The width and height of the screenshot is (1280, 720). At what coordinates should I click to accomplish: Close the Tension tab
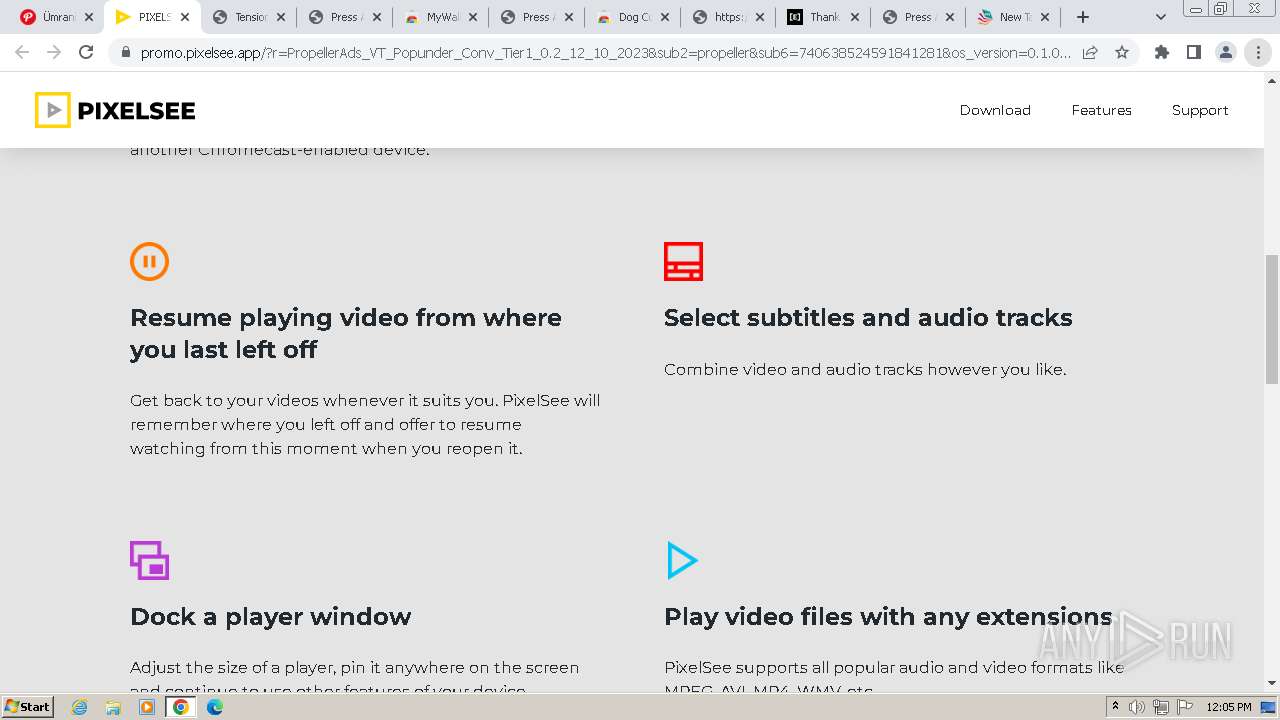(x=281, y=17)
